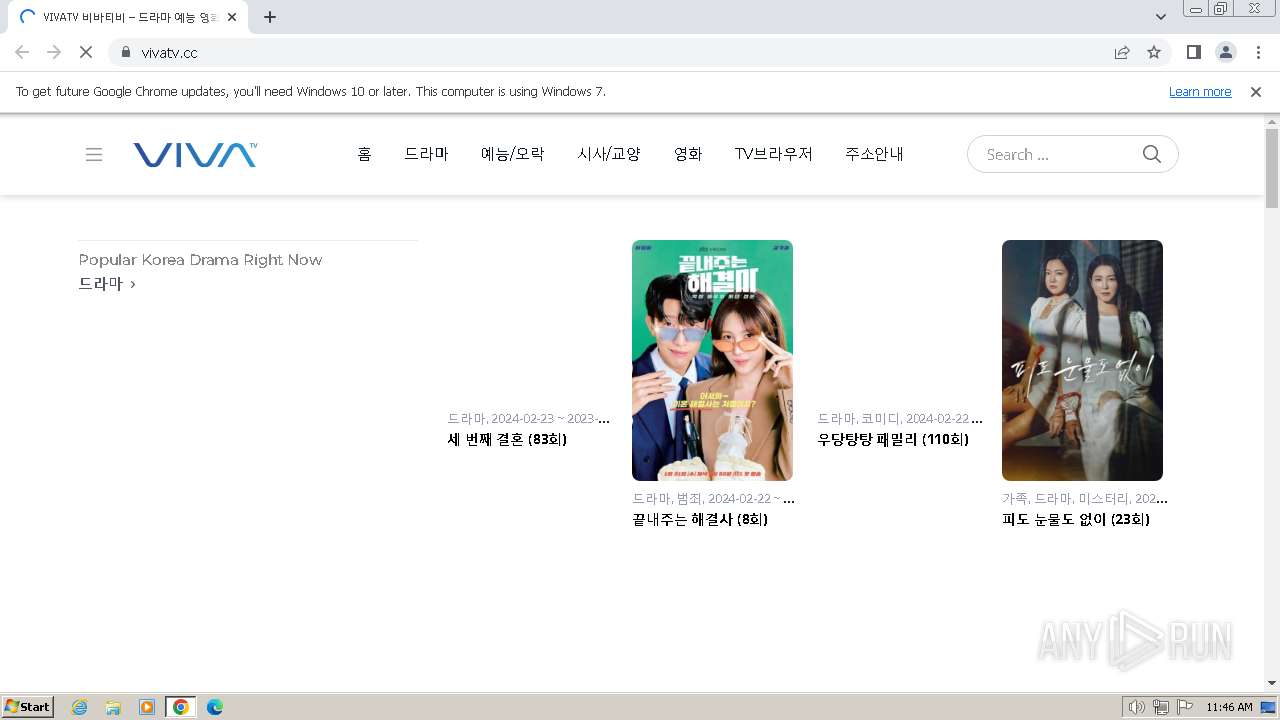This screenshot has height=720, width=1280.
Task: Open Internet Explorer from taskbar
Action: click(80, 707)
